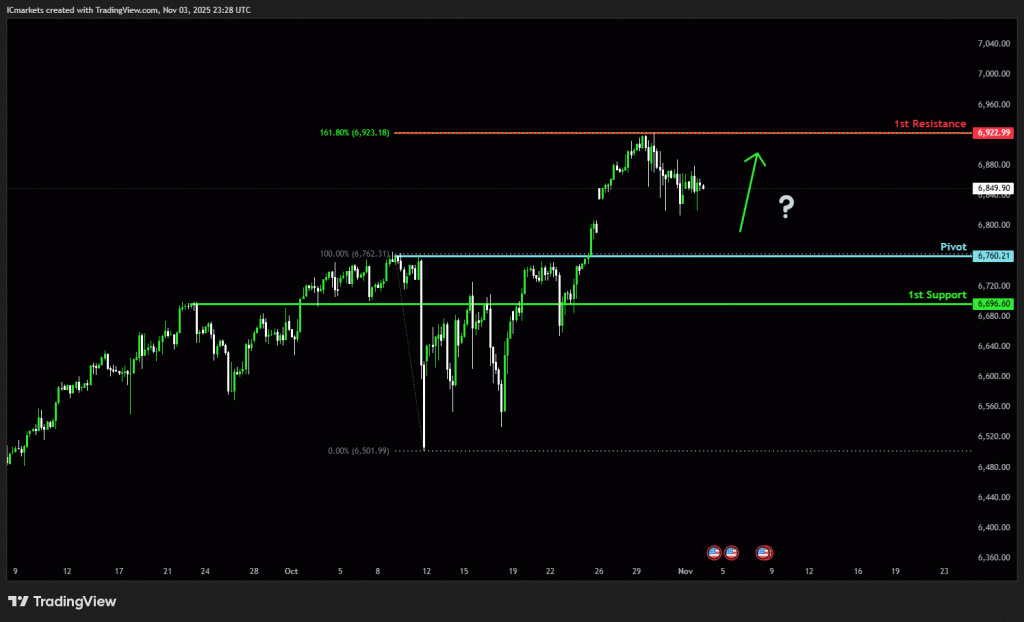Viewport: 1024px width, 622px height.
Task: Click the TradingView logo
Action: [62, 601]
